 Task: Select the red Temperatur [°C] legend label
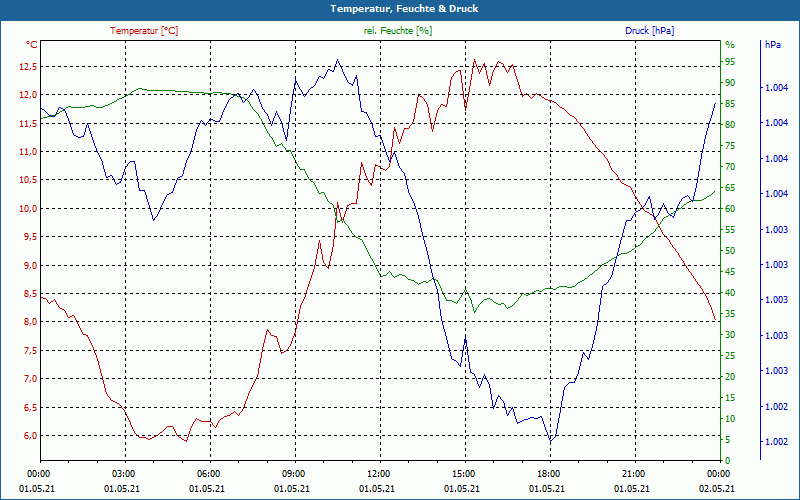pyautogui.click(x=144, y=31)
